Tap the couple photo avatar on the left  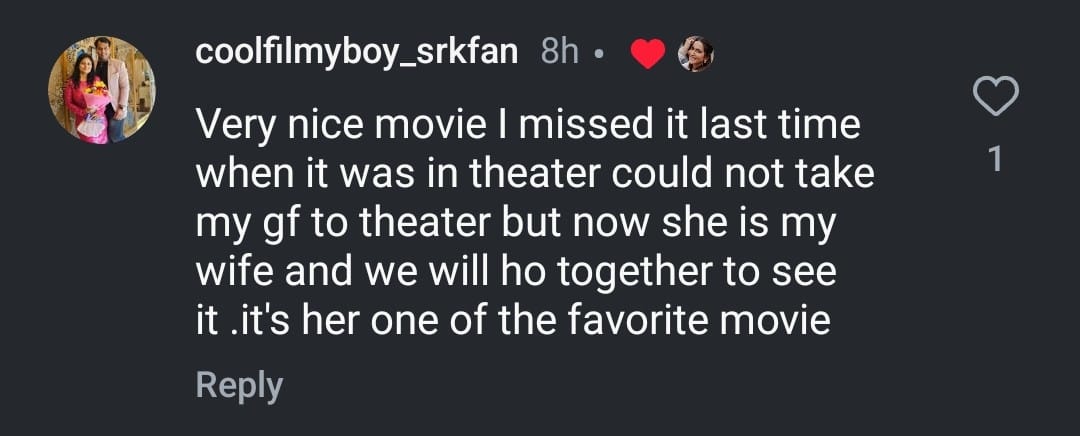click(102, 90)
